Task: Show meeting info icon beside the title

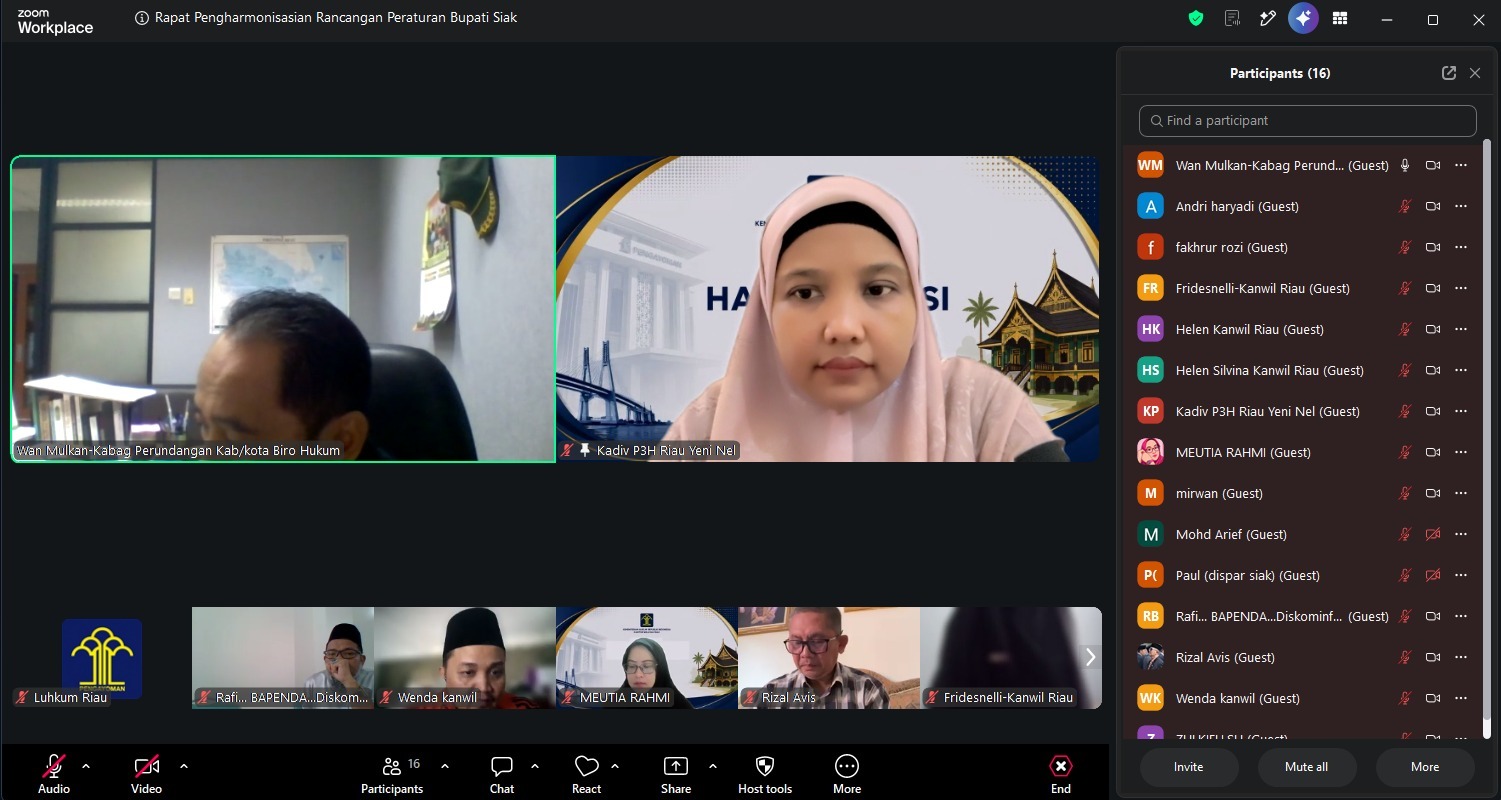Action: (142, 18)
